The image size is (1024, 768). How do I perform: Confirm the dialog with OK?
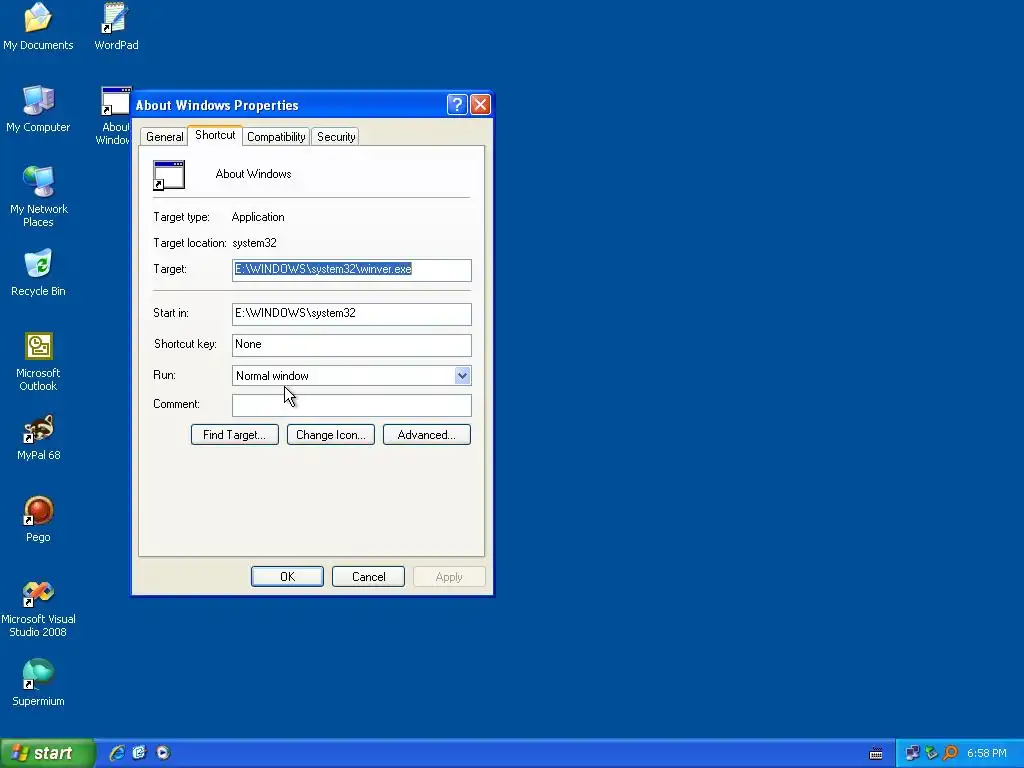coord(287,577)
